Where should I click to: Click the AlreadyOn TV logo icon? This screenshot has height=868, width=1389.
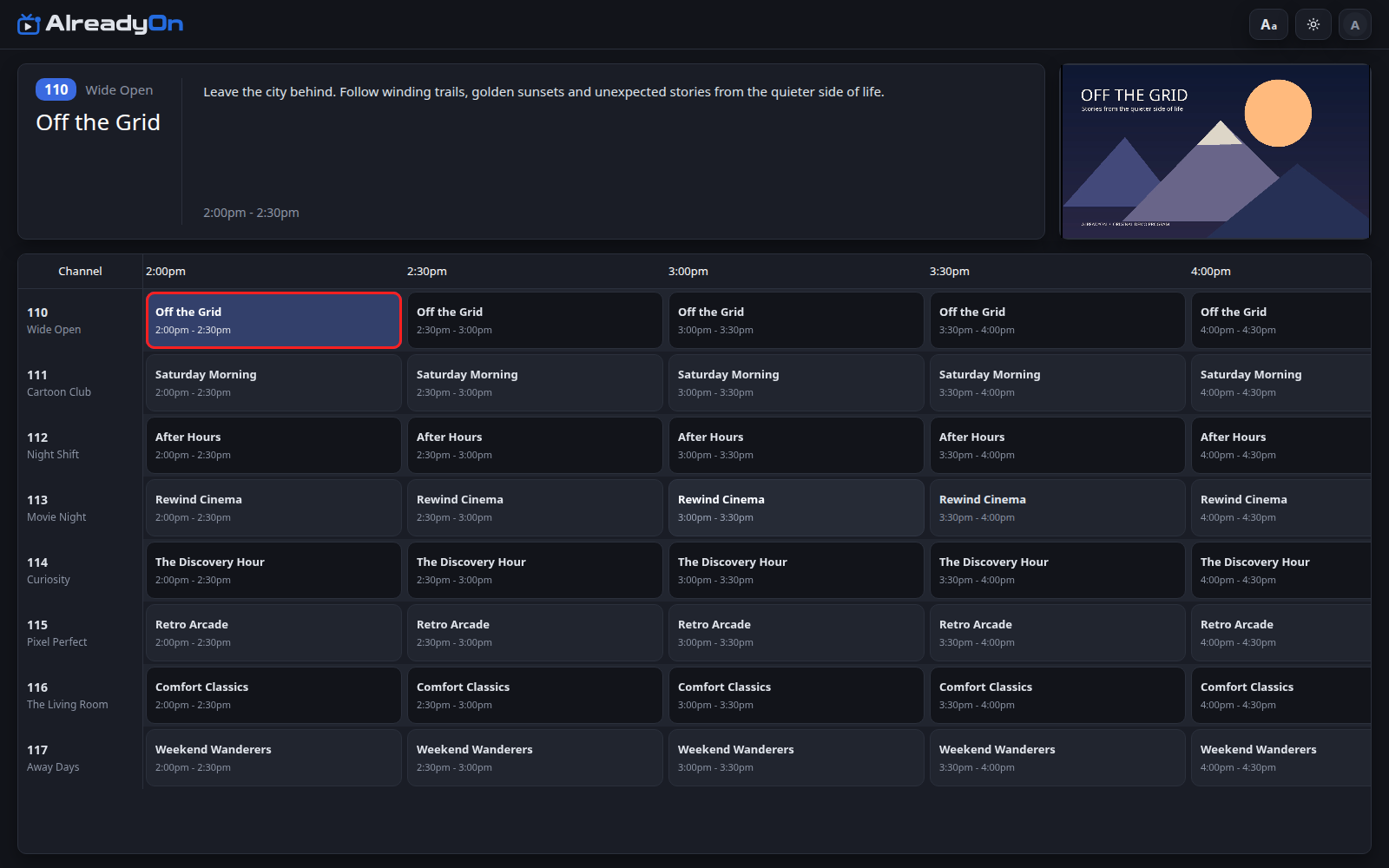29,24
